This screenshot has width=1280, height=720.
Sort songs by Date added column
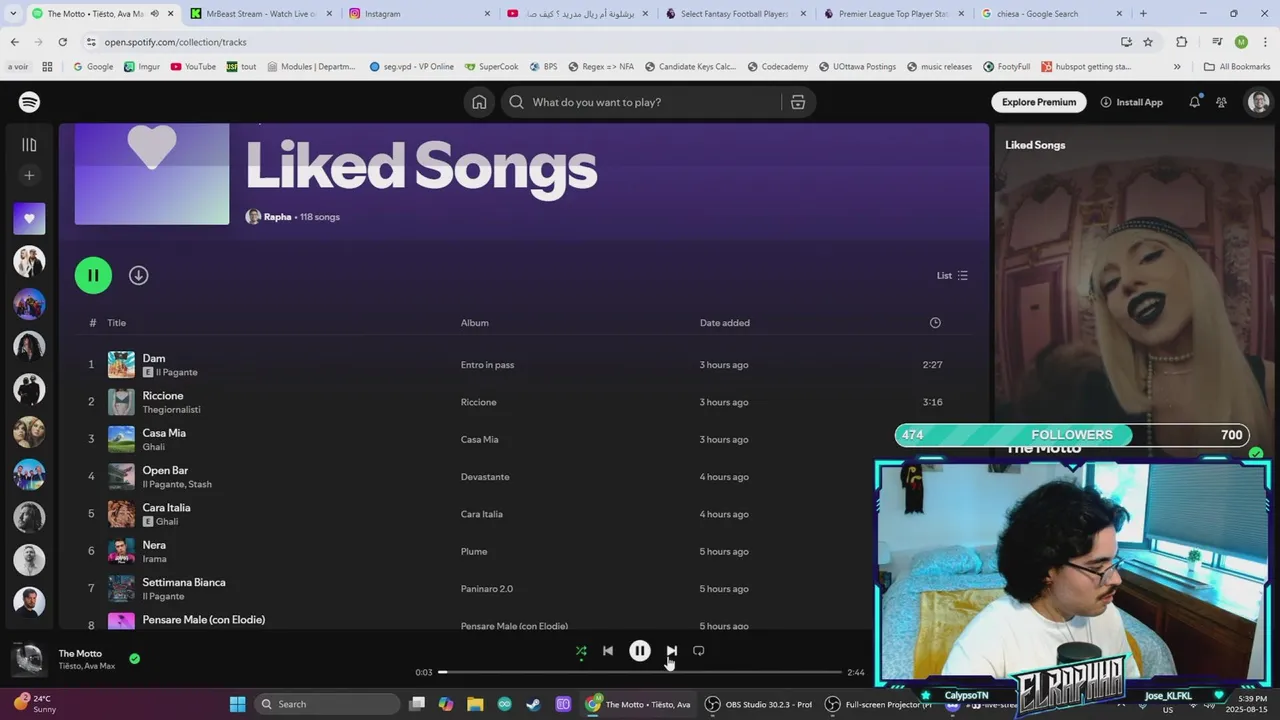point(725,323)
